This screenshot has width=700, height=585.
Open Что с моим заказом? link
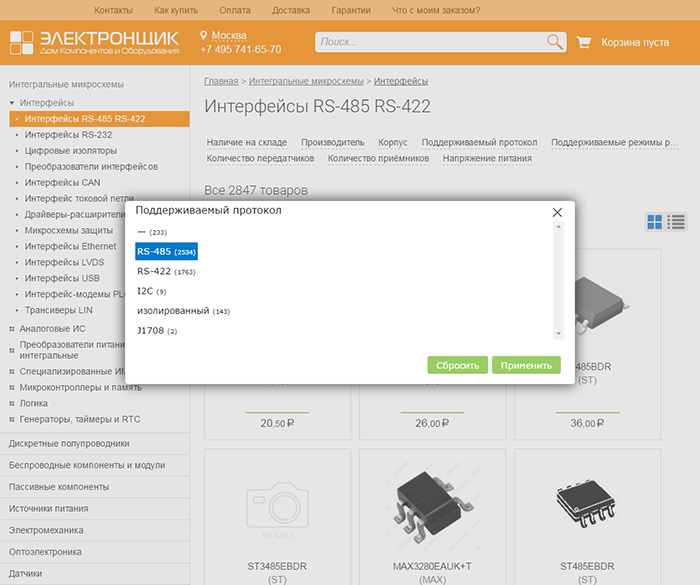(x=436, y=10)
